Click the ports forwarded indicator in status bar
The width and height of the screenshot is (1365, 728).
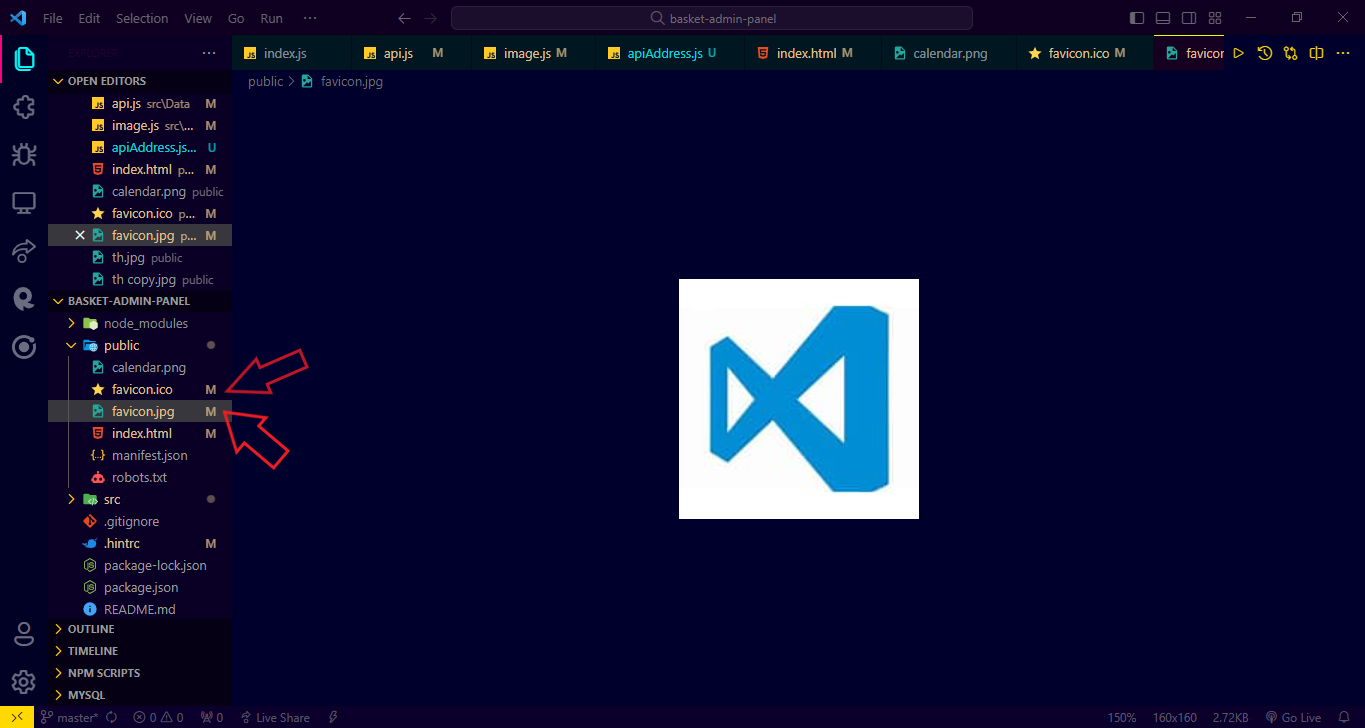point(212,717)
